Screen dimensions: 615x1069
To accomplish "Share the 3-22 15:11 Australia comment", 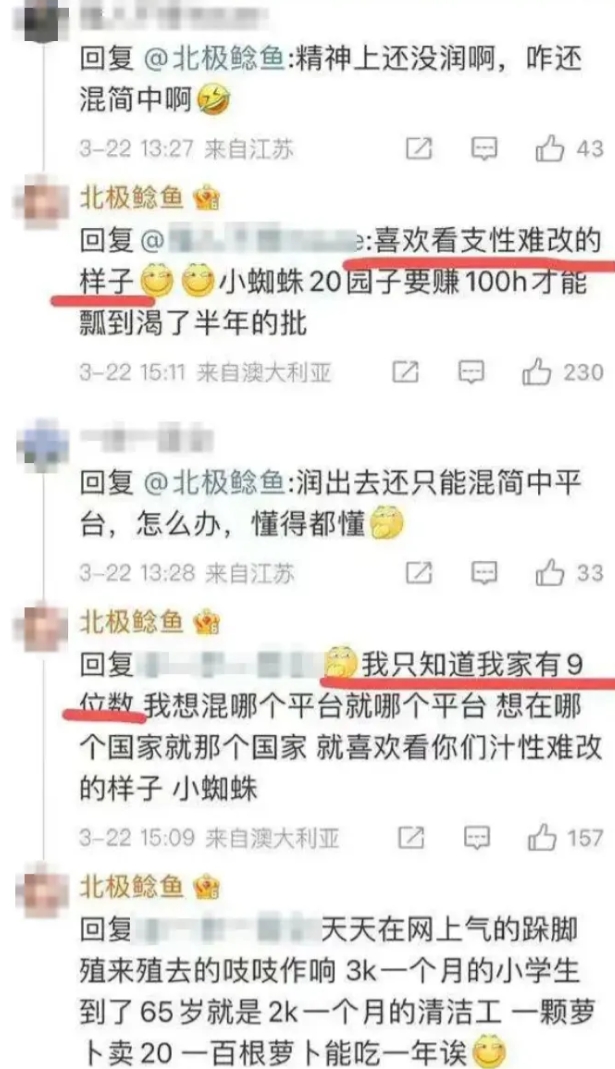I will pyautogui.click(x=405, y=372).
